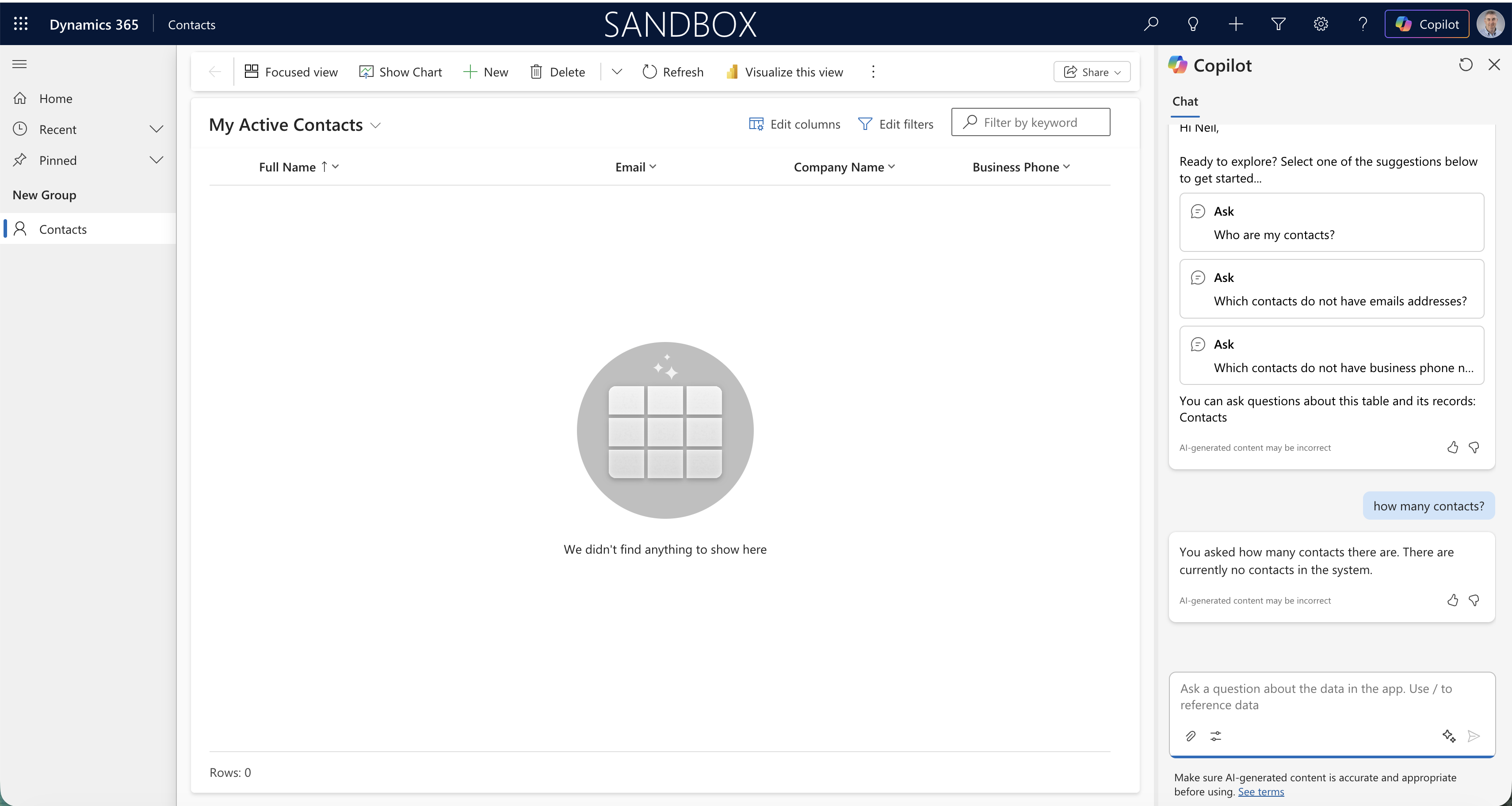Click the back arrow in command bar

215,72
